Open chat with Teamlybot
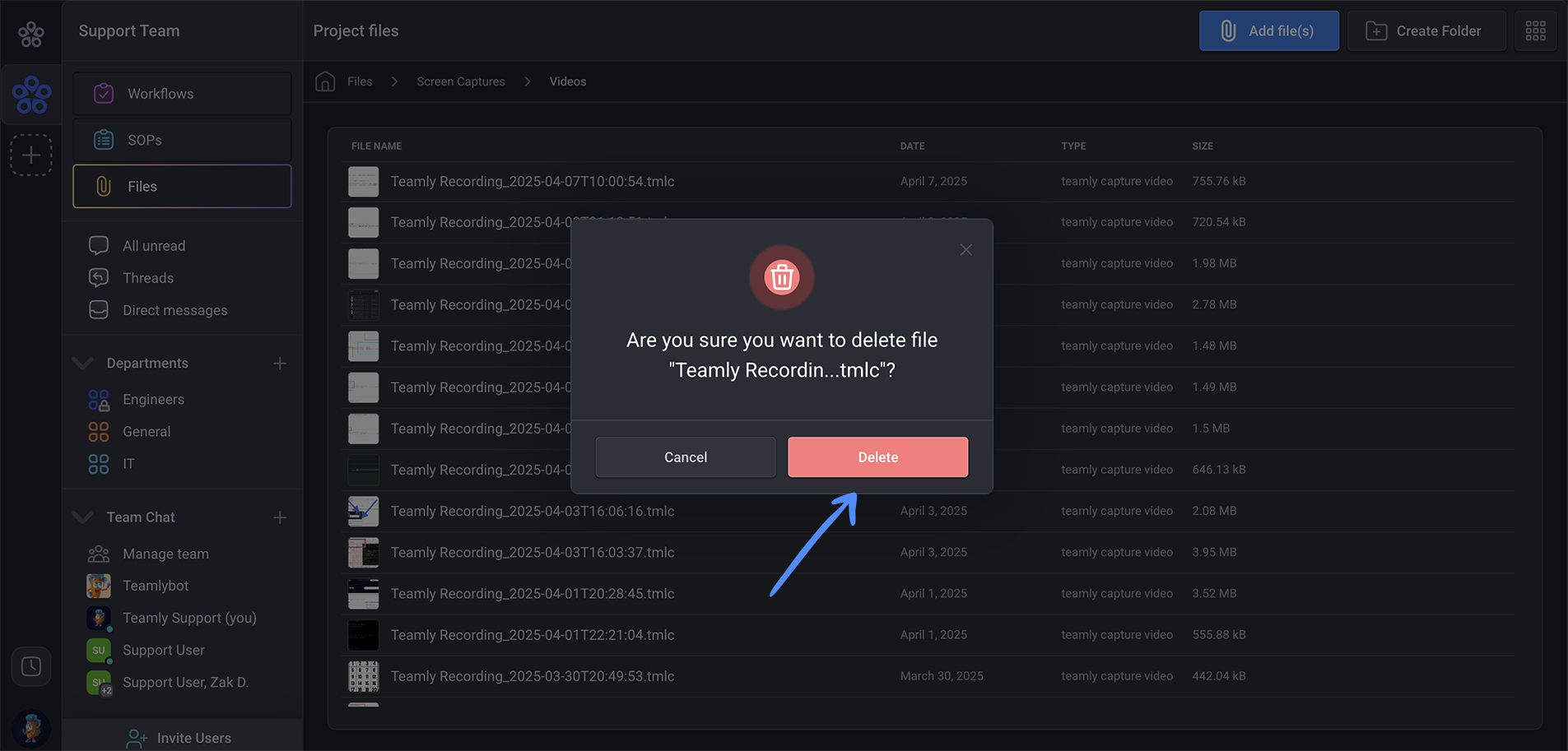The width and height of the screenshot is (1568, 751). tap(156, 586)
